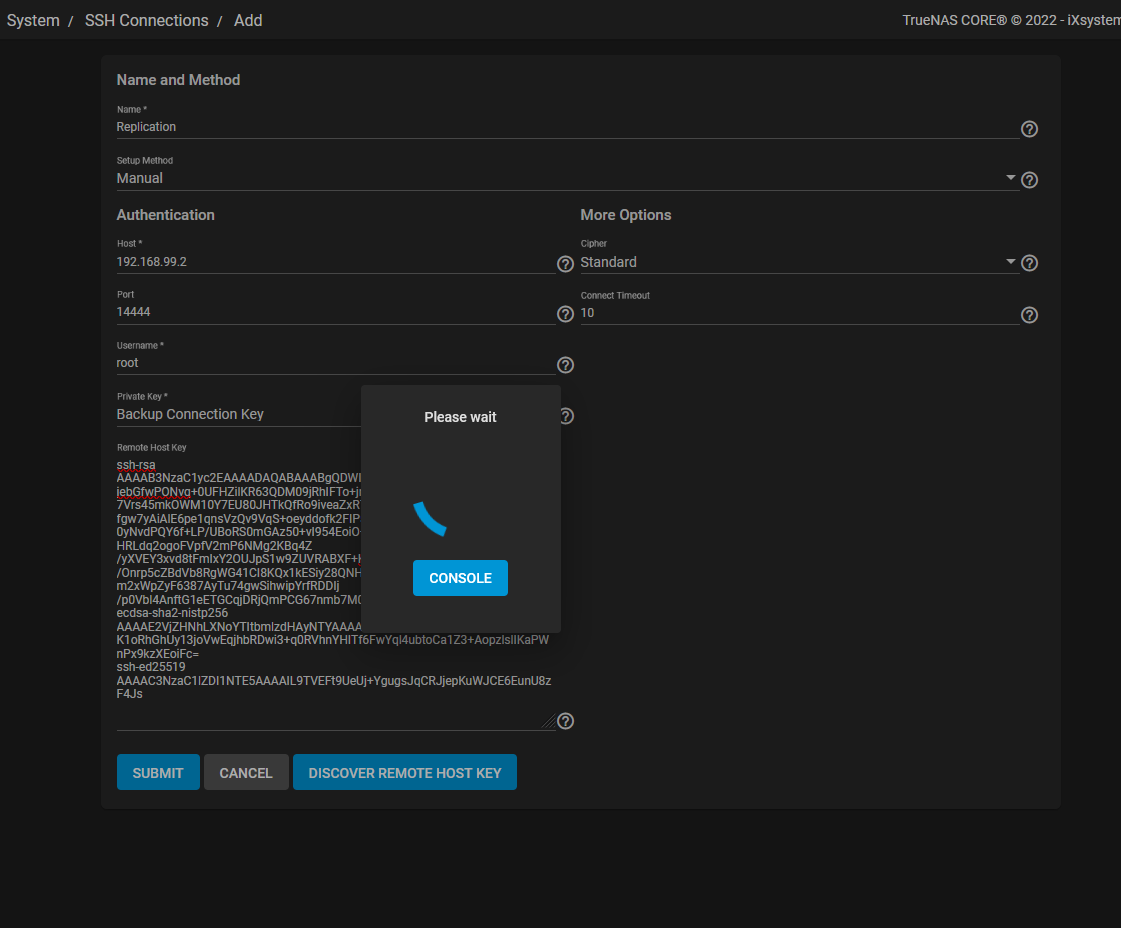Open help for Connect Timeout
This screenshot has height=928, width=1121.
[x=1029, y=315]
